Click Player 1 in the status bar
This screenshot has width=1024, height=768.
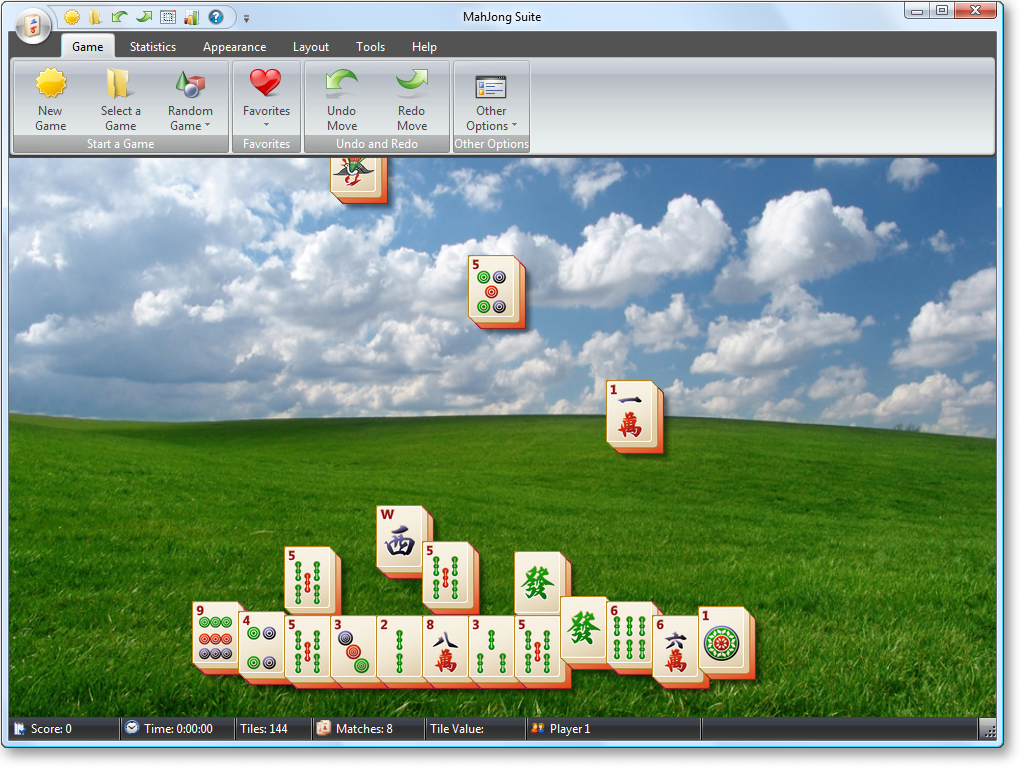tap(569, 729)
